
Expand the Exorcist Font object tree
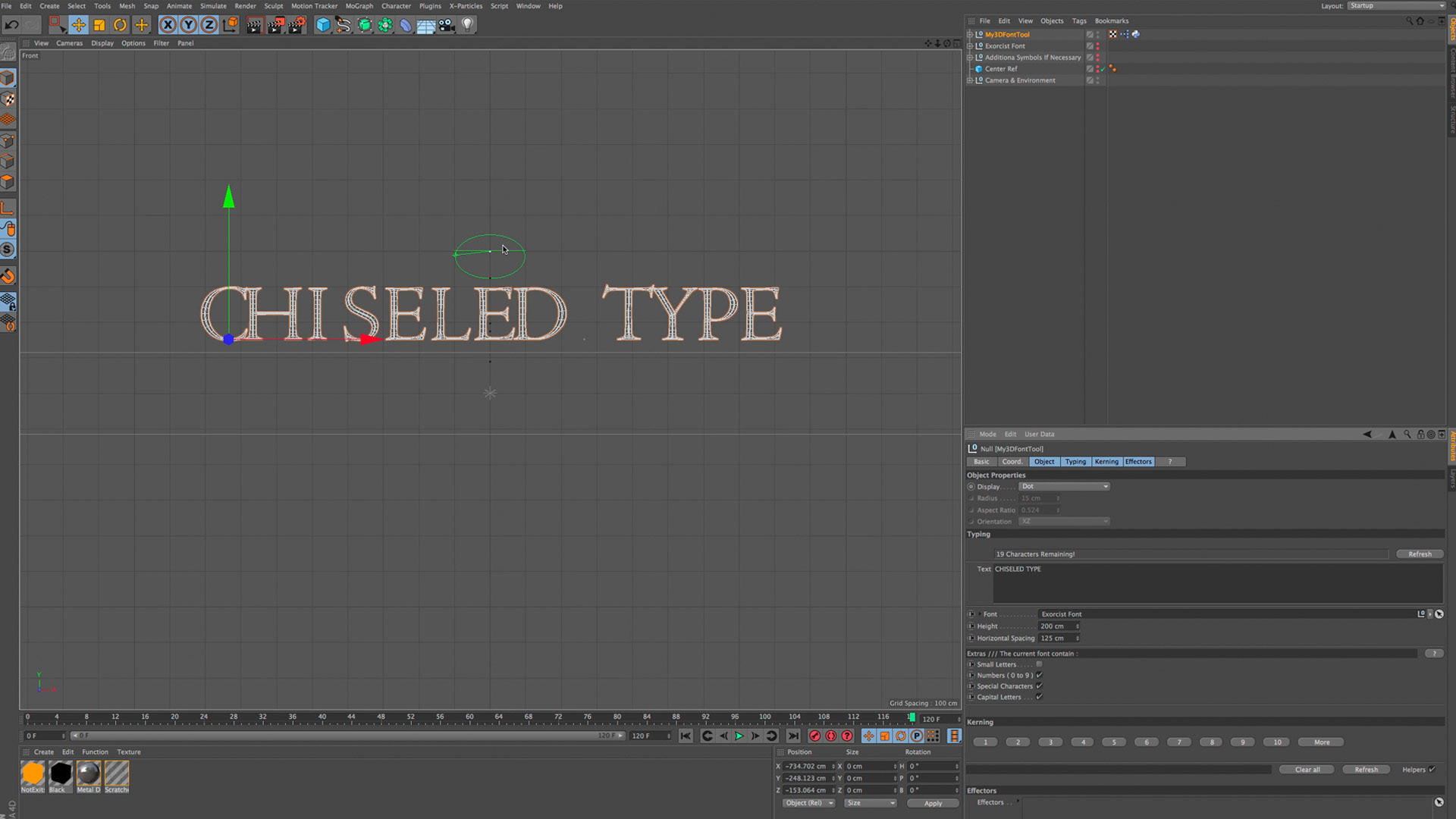click(969, 46)
